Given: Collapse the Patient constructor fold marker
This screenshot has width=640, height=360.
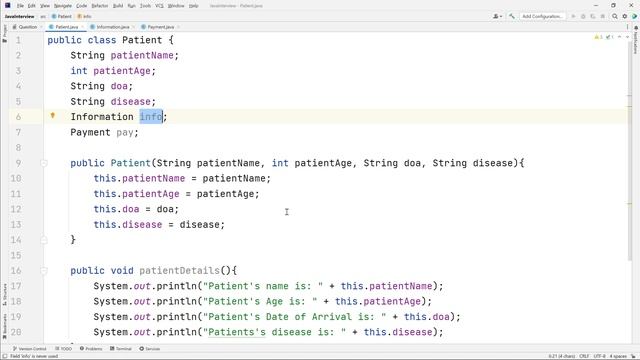Looking at the screenshot, I should click(x=44, y=163).
